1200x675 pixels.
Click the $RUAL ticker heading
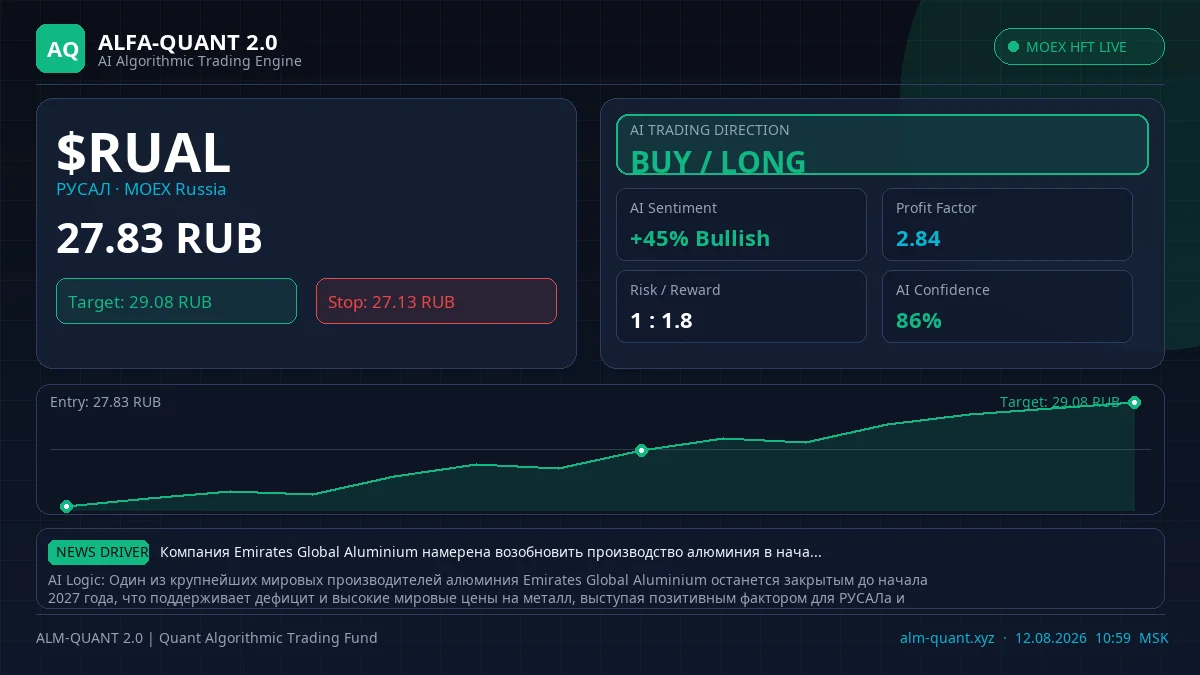pos(143,153)
